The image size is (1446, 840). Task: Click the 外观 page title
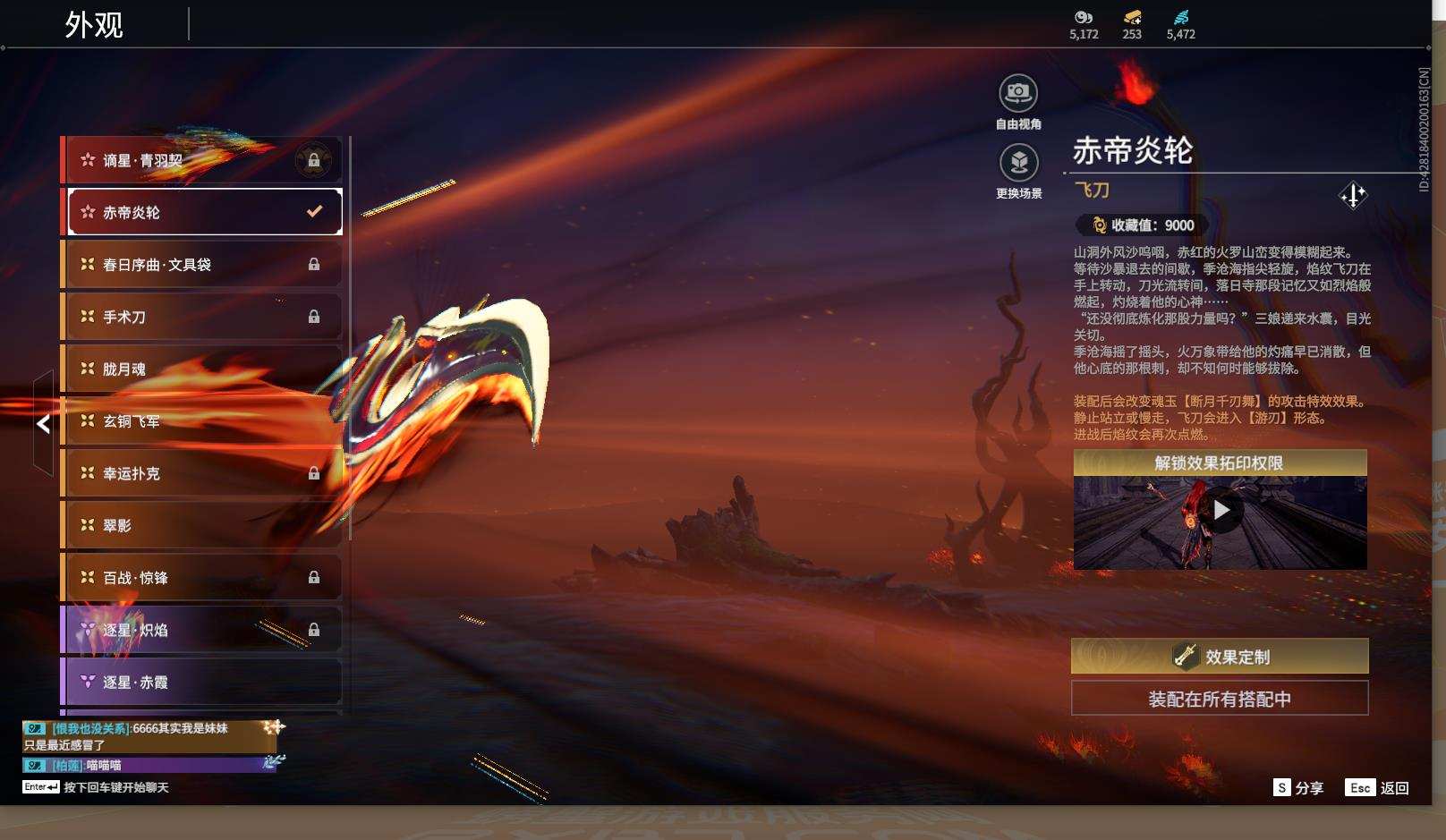click(94, 24)
